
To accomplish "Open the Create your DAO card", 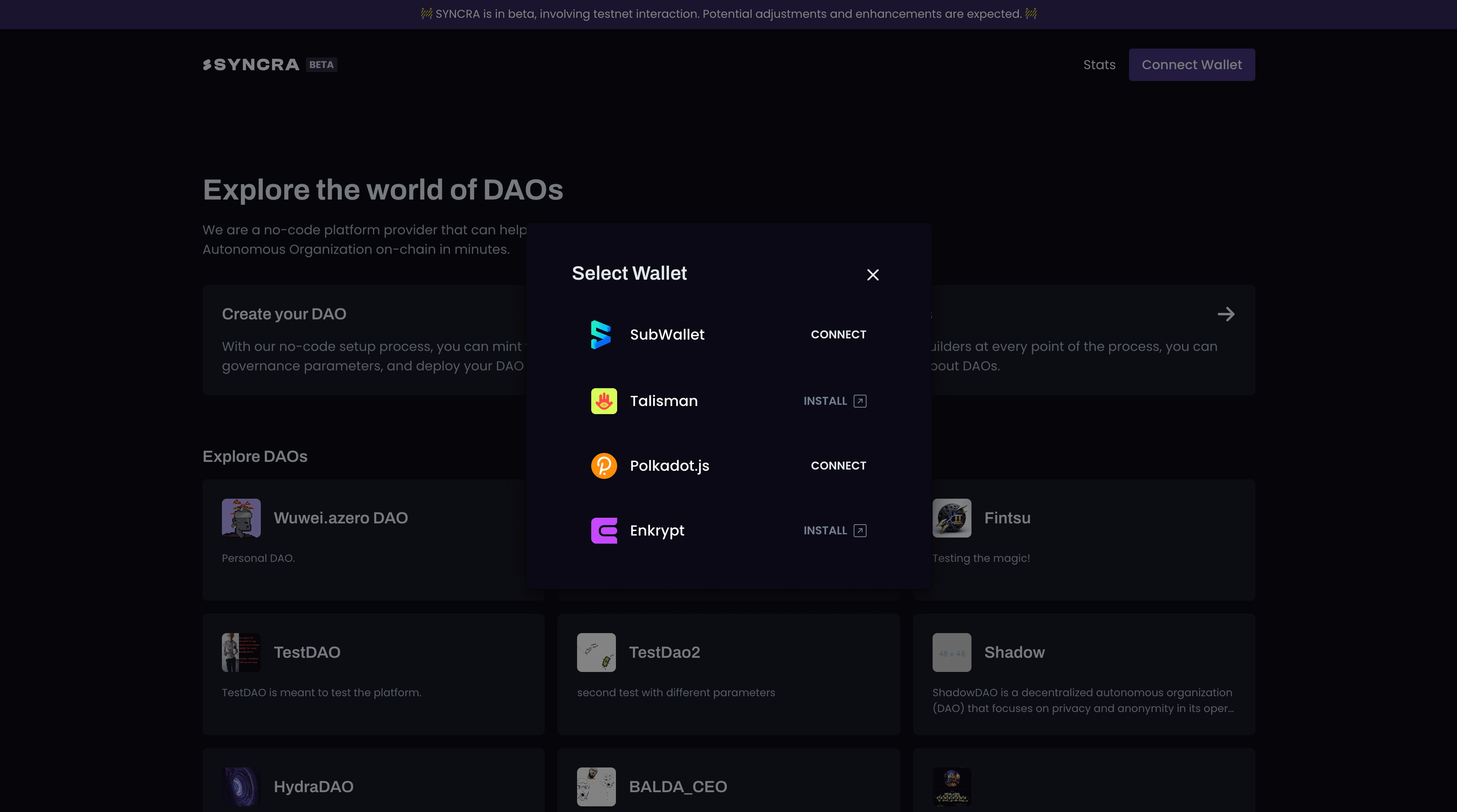I will point(365,340).
